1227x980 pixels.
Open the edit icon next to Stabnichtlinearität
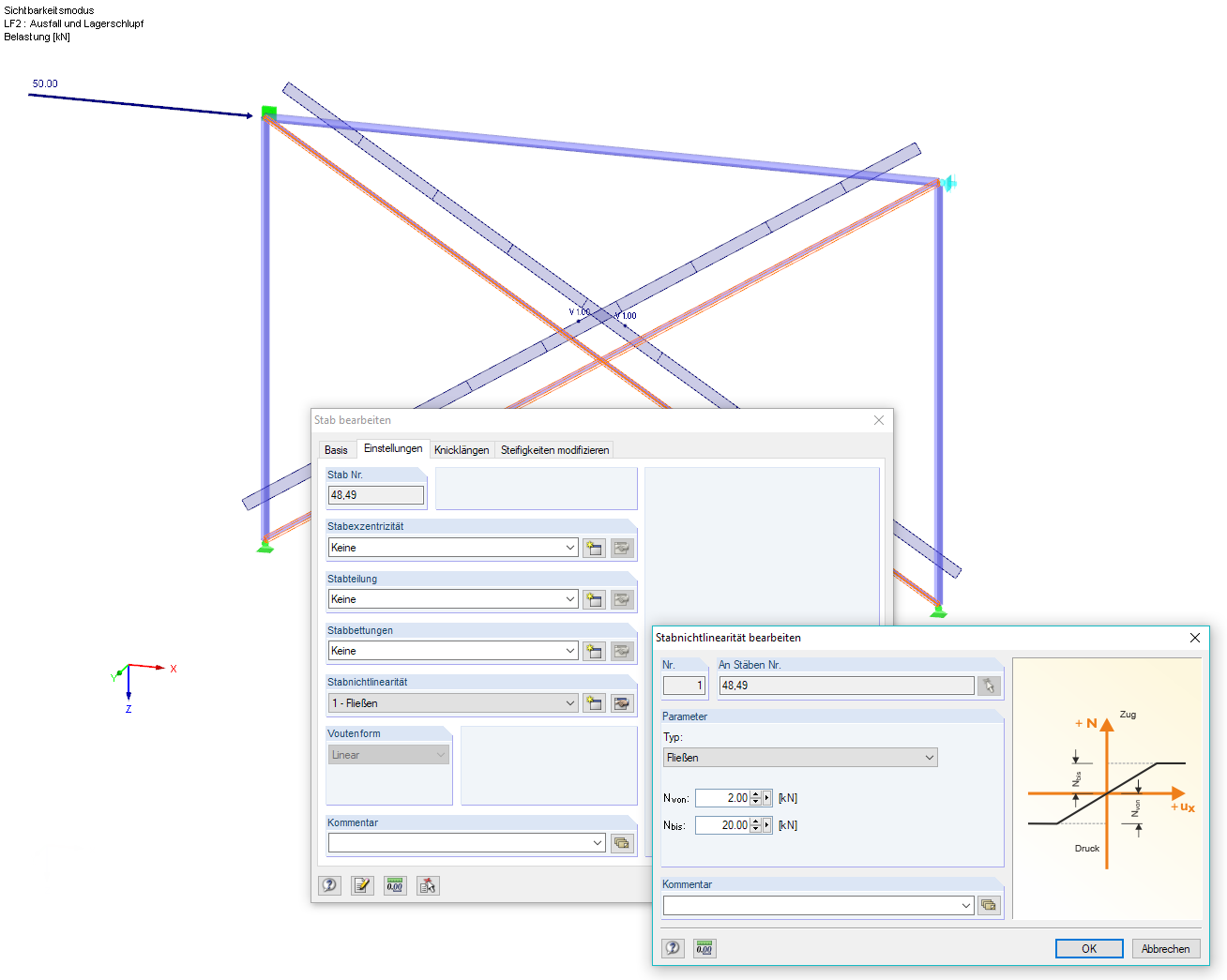click(622, 702)
